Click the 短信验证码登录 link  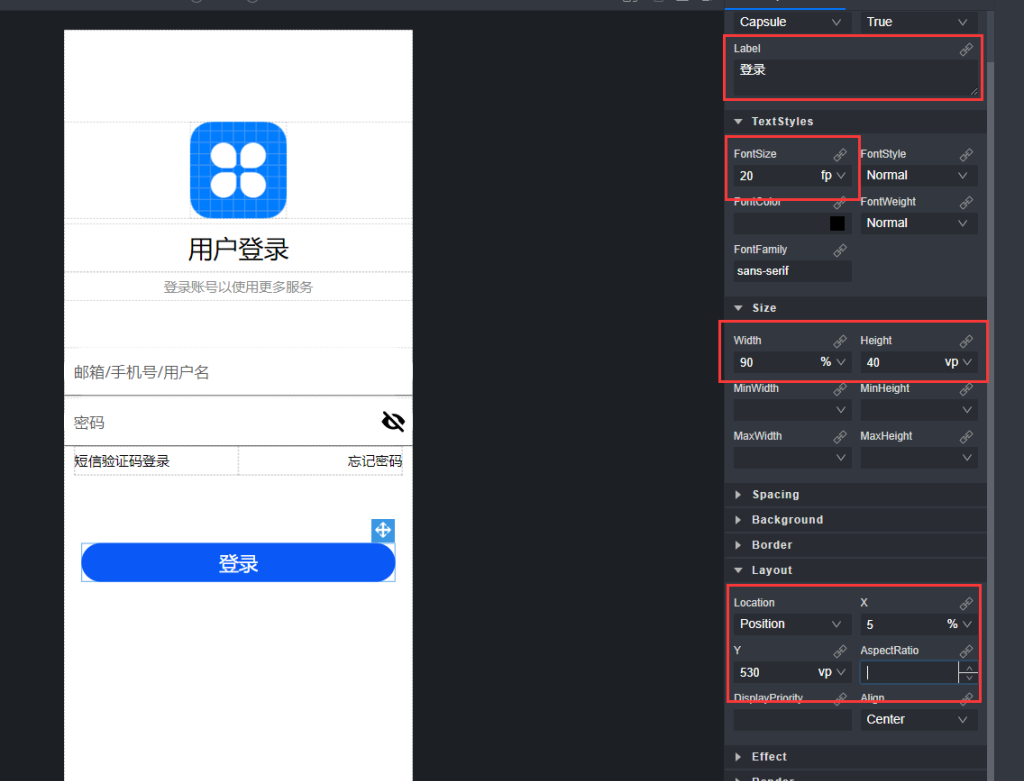pyautogui.click(x=121, y=461)
